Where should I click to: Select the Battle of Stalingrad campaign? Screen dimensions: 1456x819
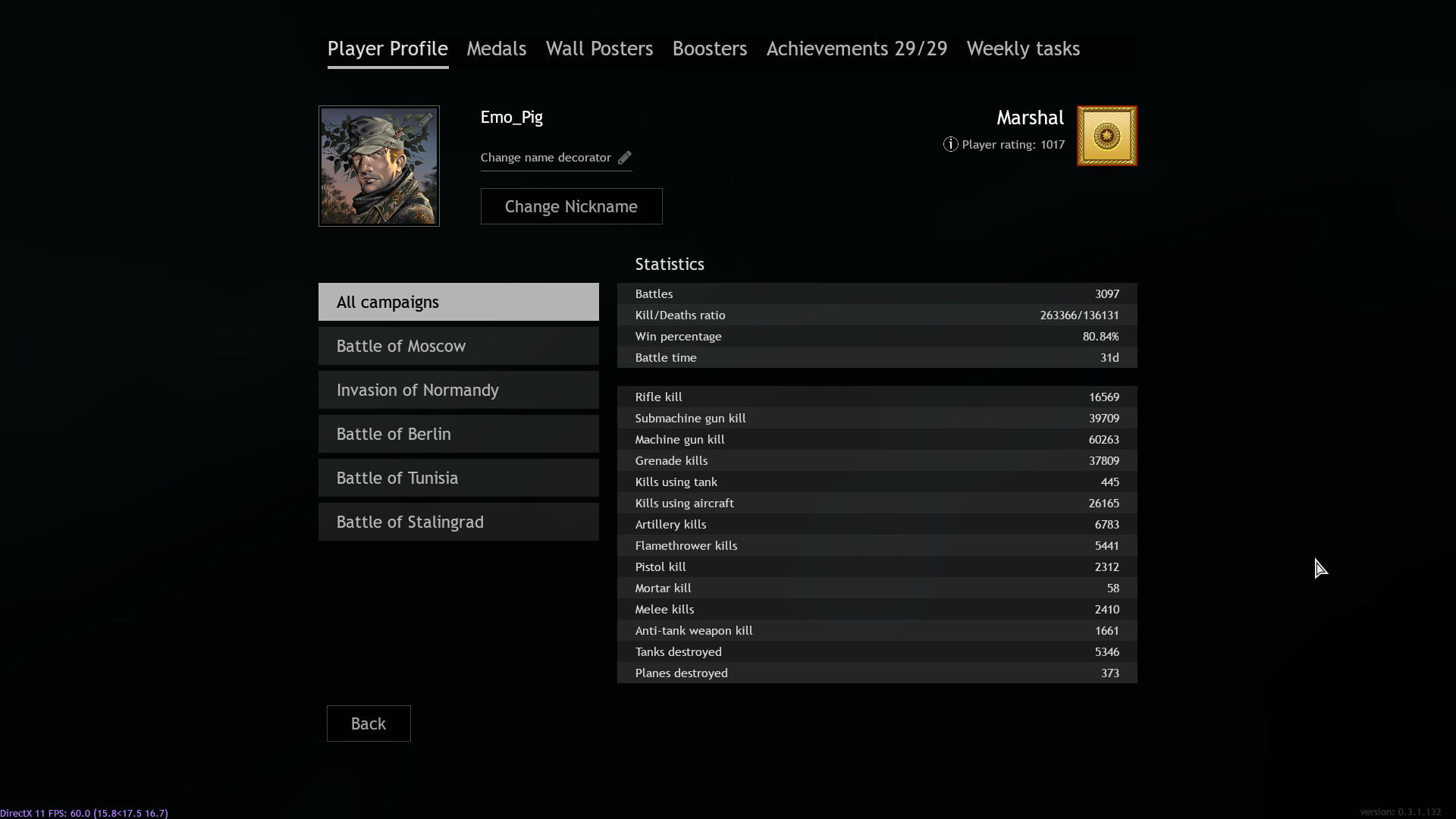459,522
